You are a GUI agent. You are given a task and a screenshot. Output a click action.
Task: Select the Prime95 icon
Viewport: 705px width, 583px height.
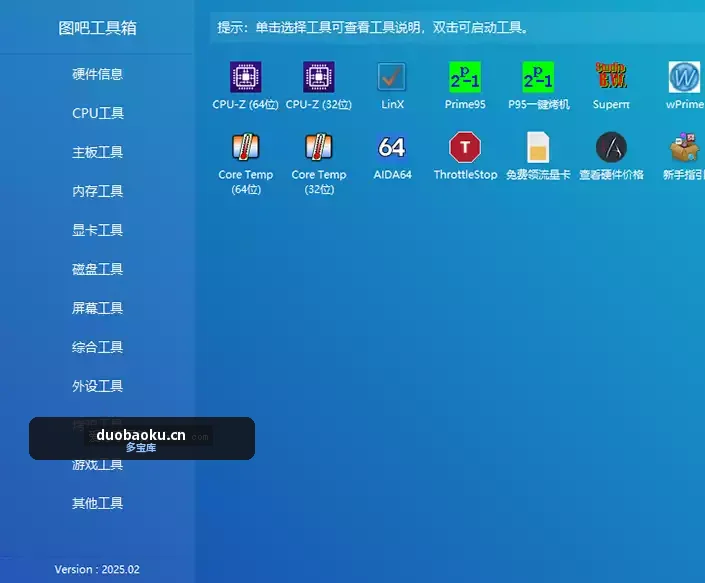[465, 77]
